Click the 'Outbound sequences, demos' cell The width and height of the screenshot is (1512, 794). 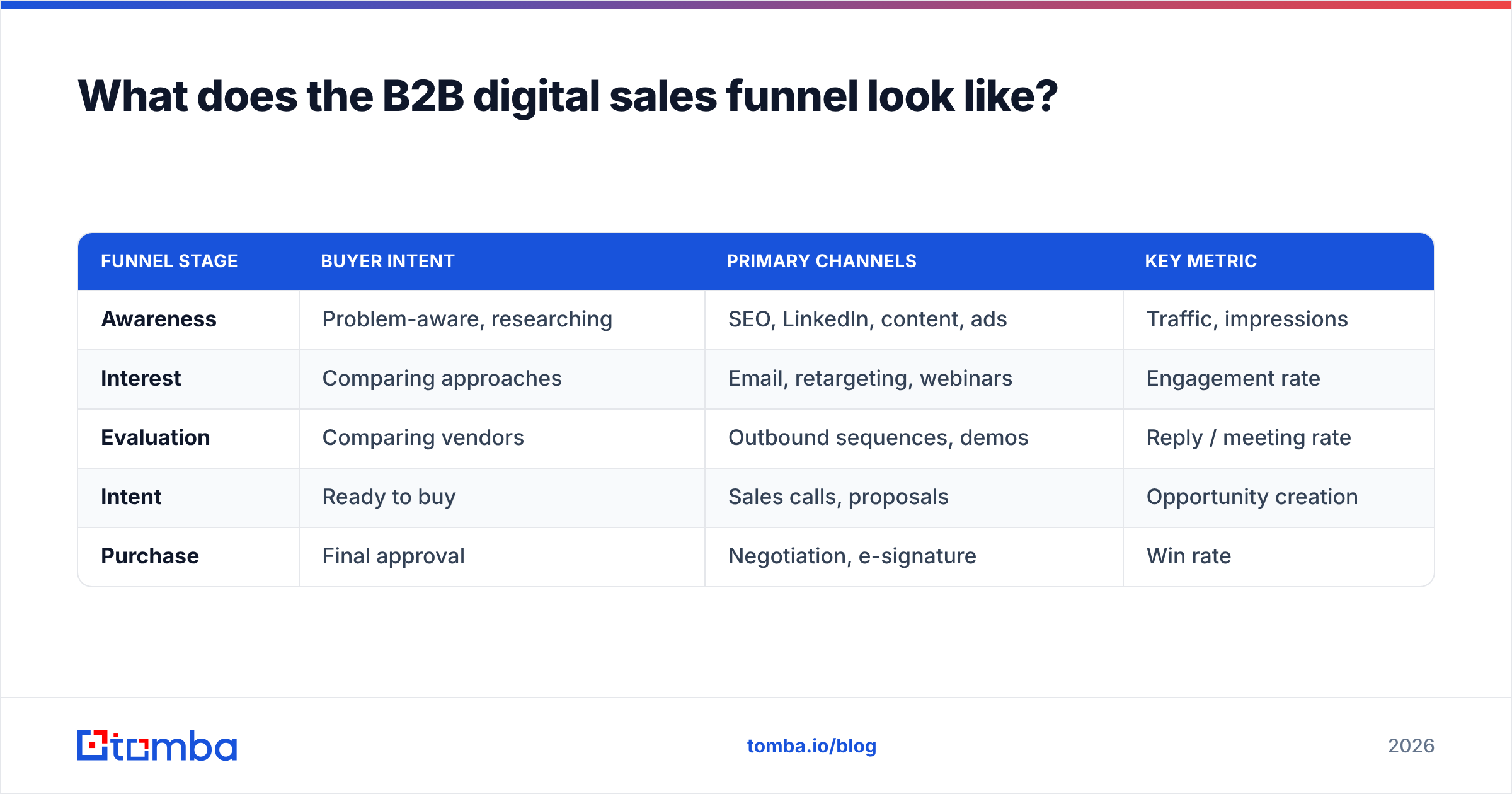(x=914, y=438)
